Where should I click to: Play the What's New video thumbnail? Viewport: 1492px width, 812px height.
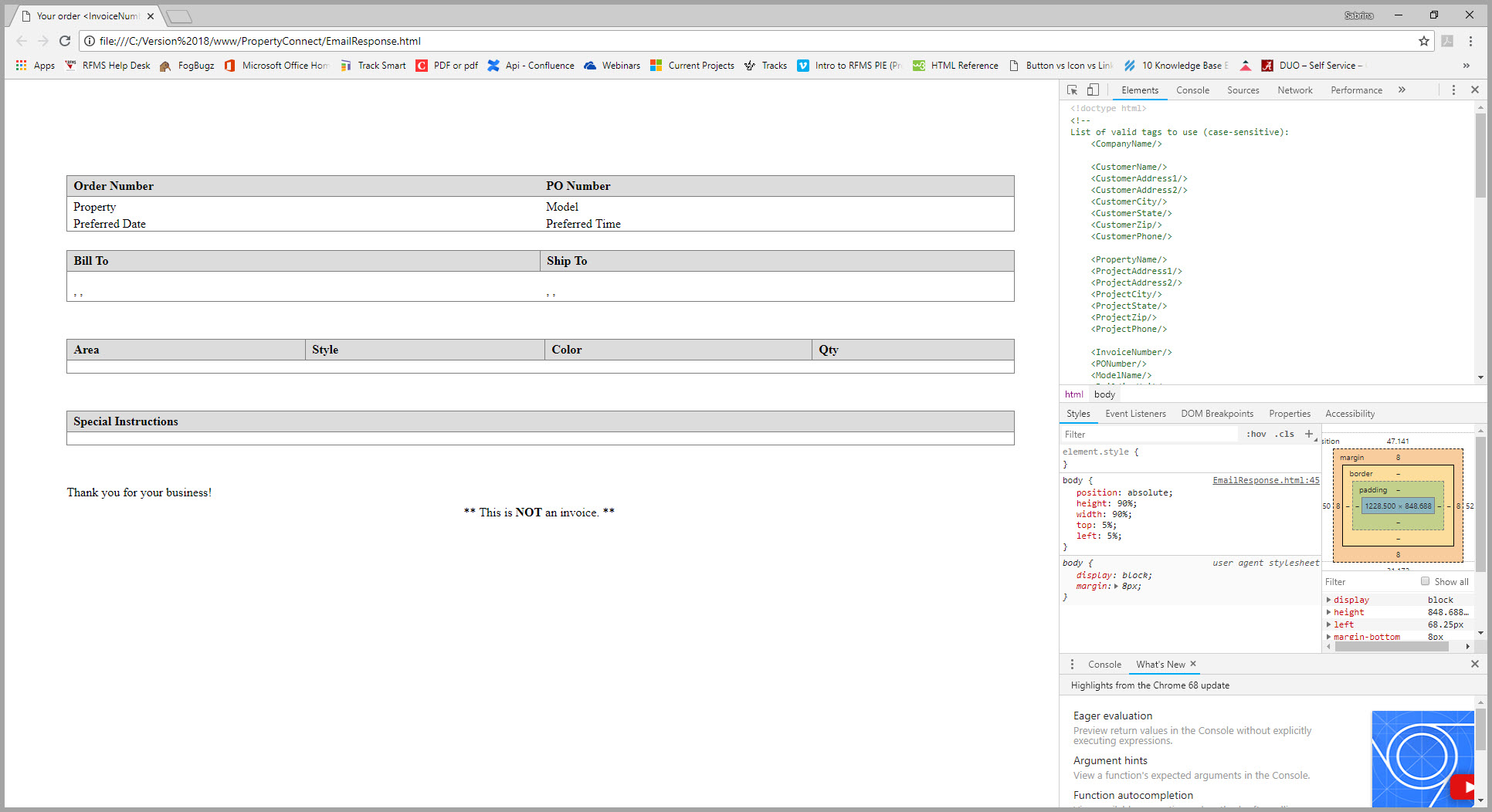coord(1422,758)
